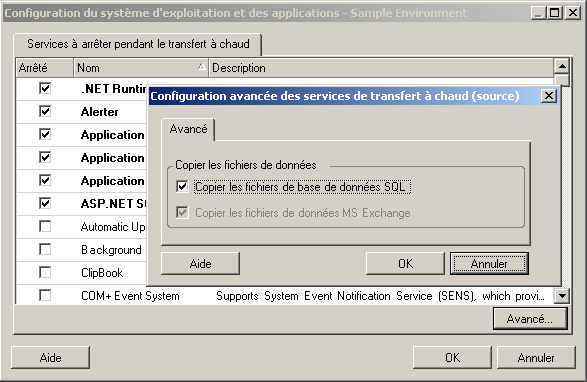Image resolution: width=587 pixels, height=382 pixels.
Task: Open Aide in the advanced dialog
Action: [x=200, y=264]
